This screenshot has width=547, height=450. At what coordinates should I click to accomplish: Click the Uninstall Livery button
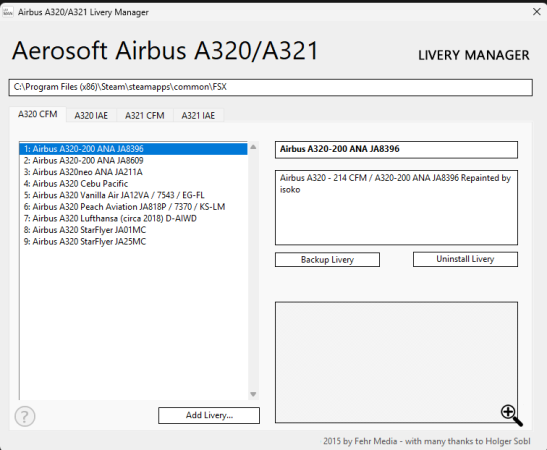[465, 259]
